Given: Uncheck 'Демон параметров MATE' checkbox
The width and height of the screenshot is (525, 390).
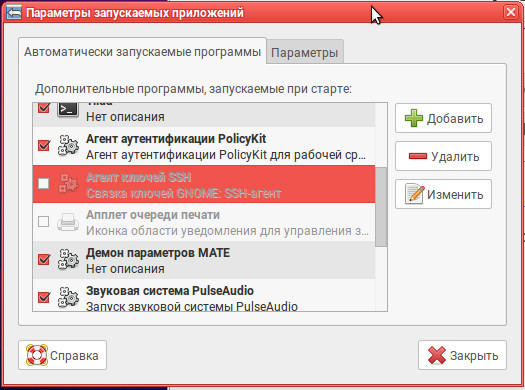Looking at the screenshot, I should tap(44, 259).
